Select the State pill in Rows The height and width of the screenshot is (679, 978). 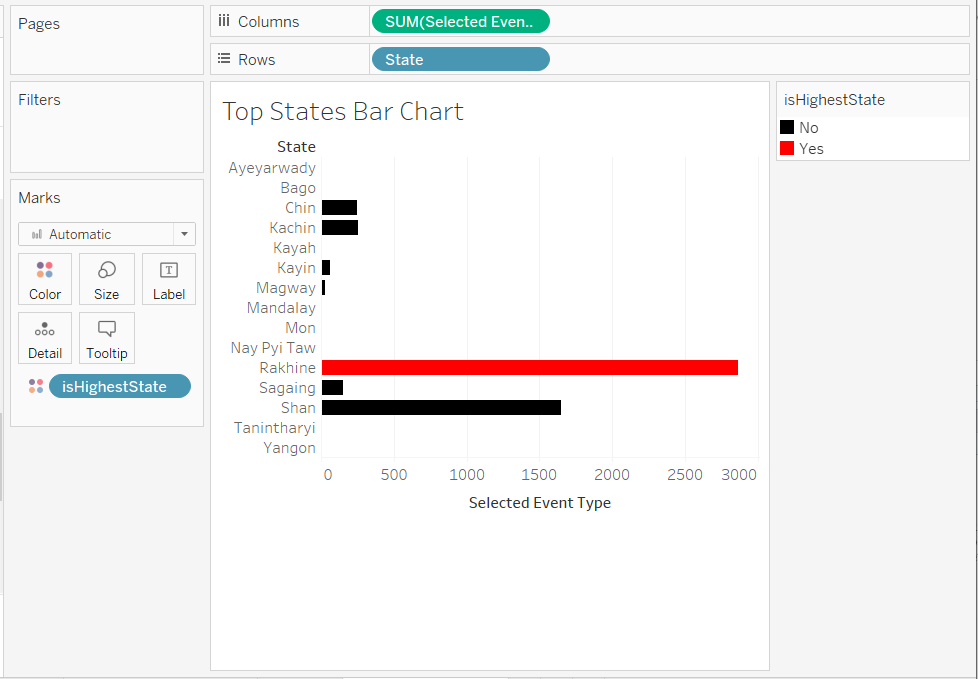[x=460, y=60]
